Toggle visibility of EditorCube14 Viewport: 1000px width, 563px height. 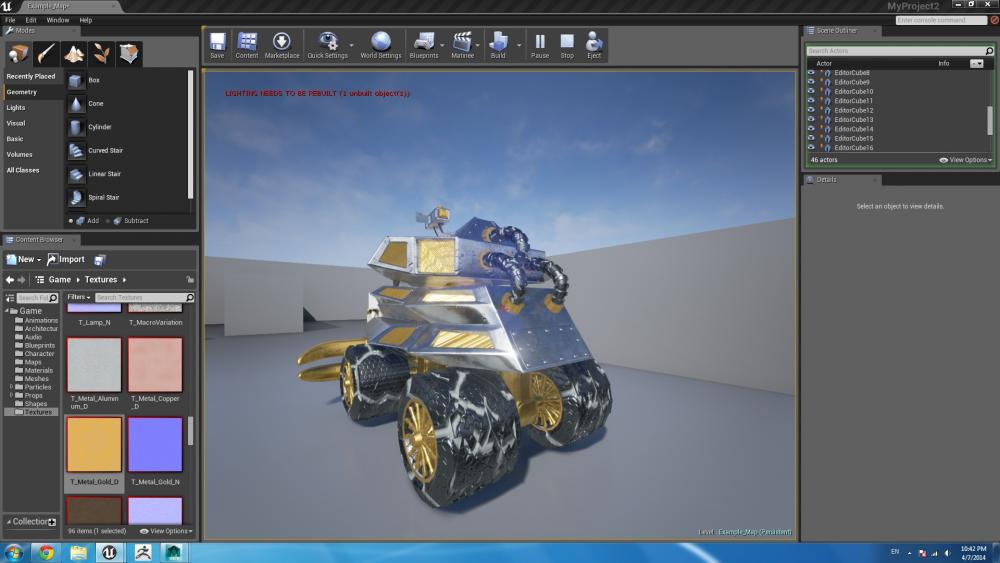coord(811,129)
